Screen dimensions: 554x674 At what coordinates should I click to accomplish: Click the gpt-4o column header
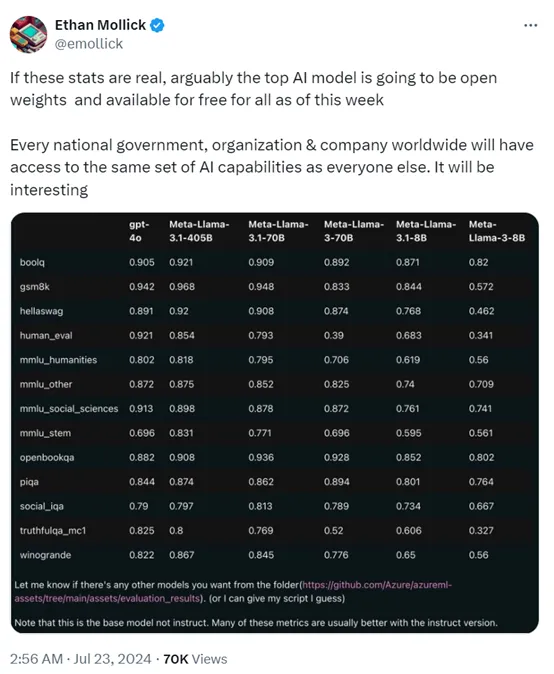click(x=139, y=231)
